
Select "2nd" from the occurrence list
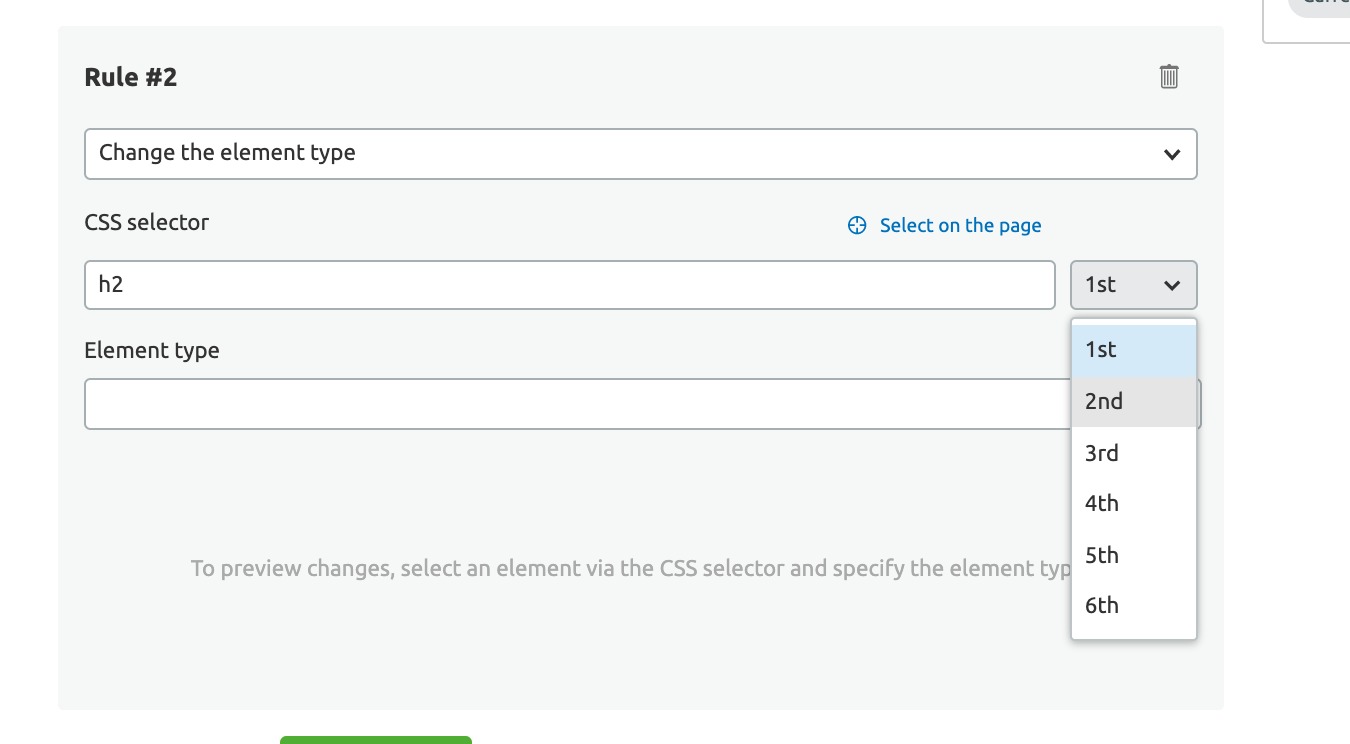point(1133,402)
